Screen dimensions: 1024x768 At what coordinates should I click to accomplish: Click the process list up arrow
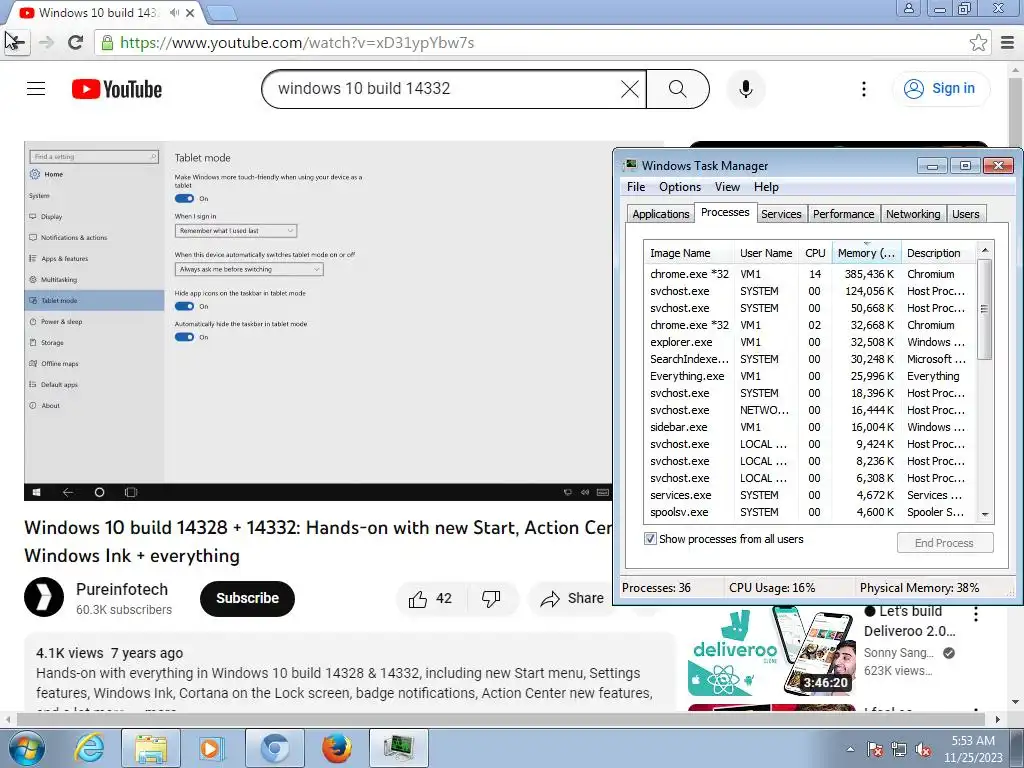(x=985, y=251)
